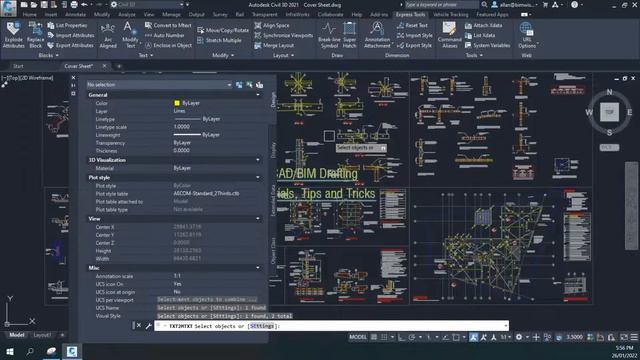This screenshot has width=640, height=360.
Task: Click Export Style in Dimension panel
Action: pos(414,45)
